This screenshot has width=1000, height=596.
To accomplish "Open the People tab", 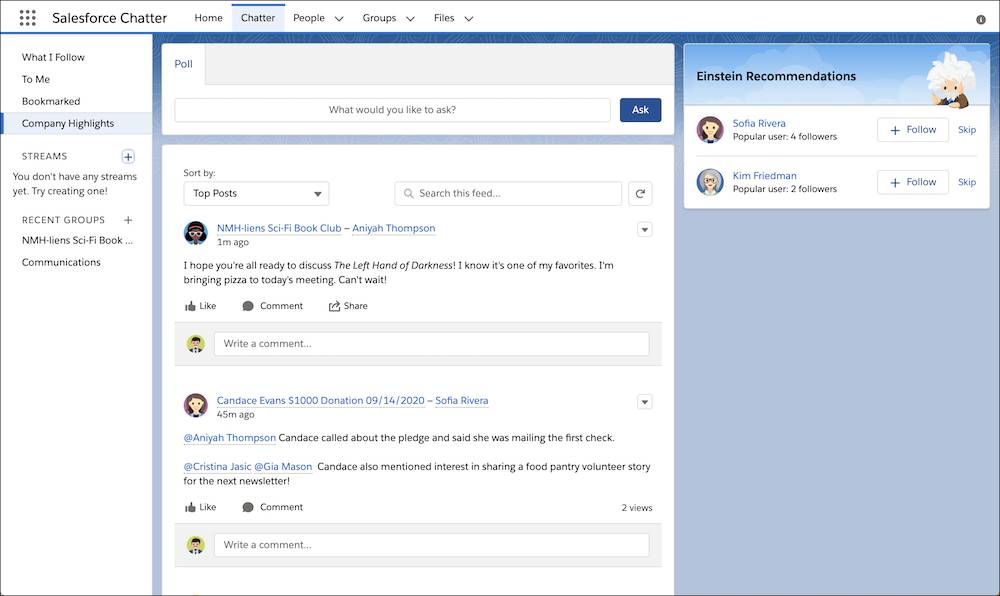I will [x=309, y=18].
